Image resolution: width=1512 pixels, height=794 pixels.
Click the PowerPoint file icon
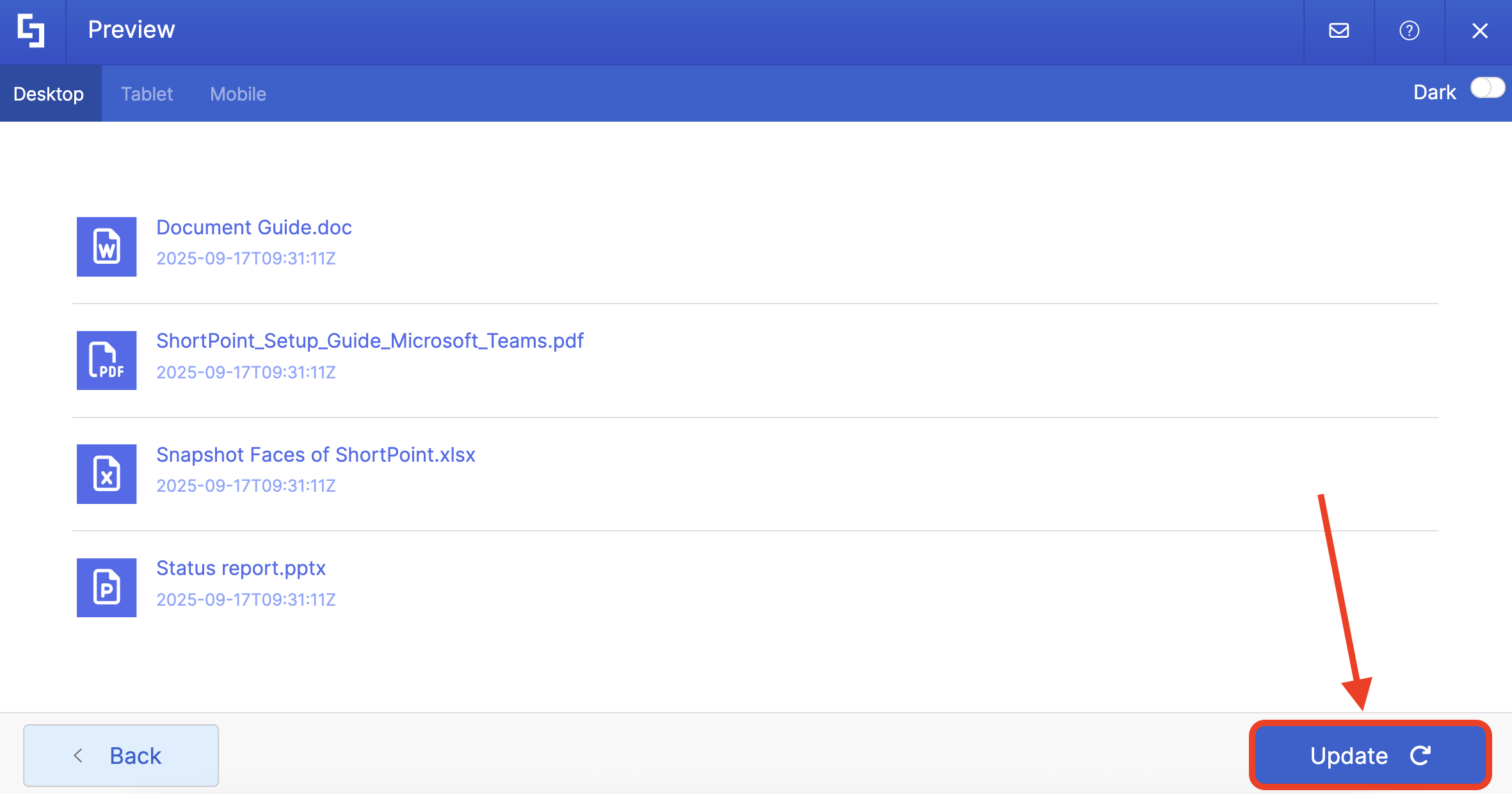tap(106, 587)
